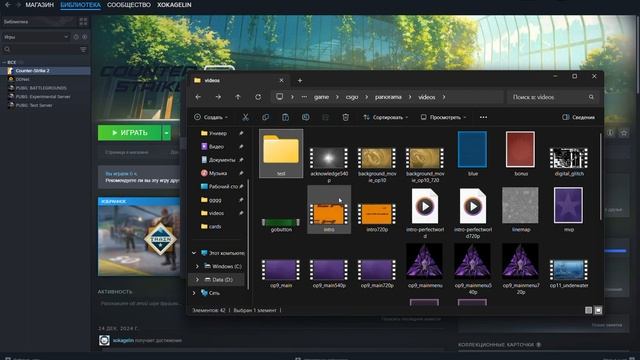Select the op9_main video file
640x360 pixels.
(281, 273)
